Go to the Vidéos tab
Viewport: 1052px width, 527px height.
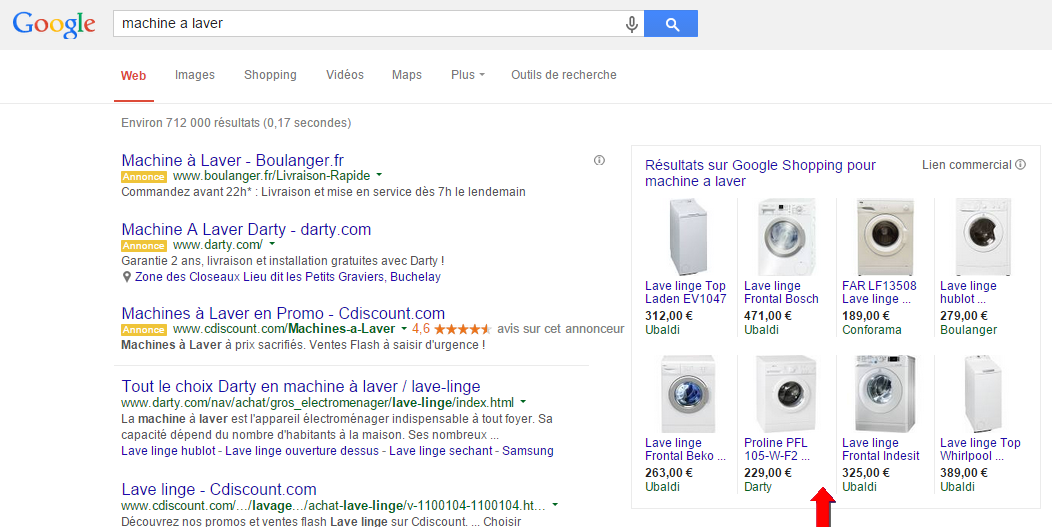(345, 75)
